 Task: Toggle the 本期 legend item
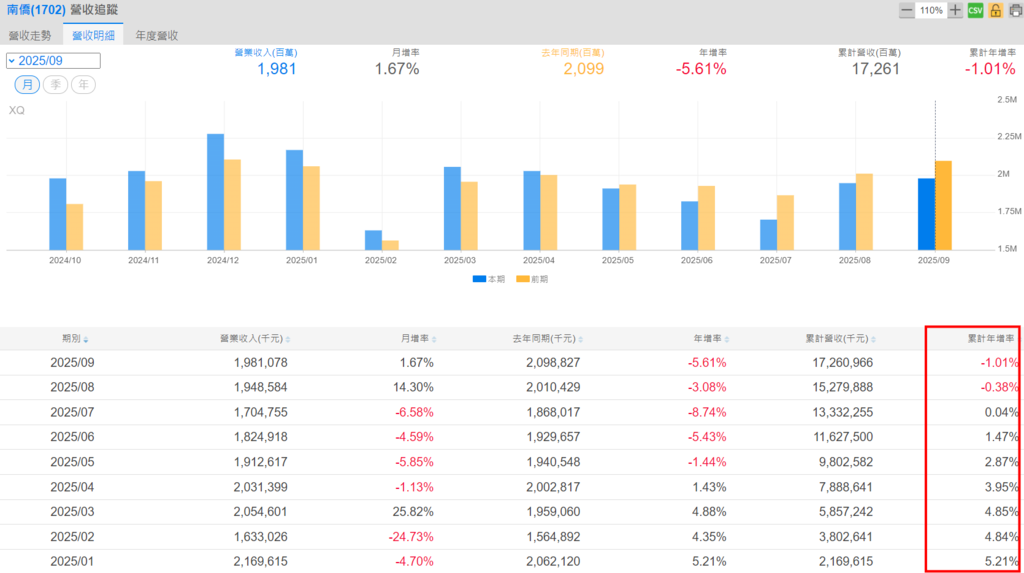click(x=488, y=279)
